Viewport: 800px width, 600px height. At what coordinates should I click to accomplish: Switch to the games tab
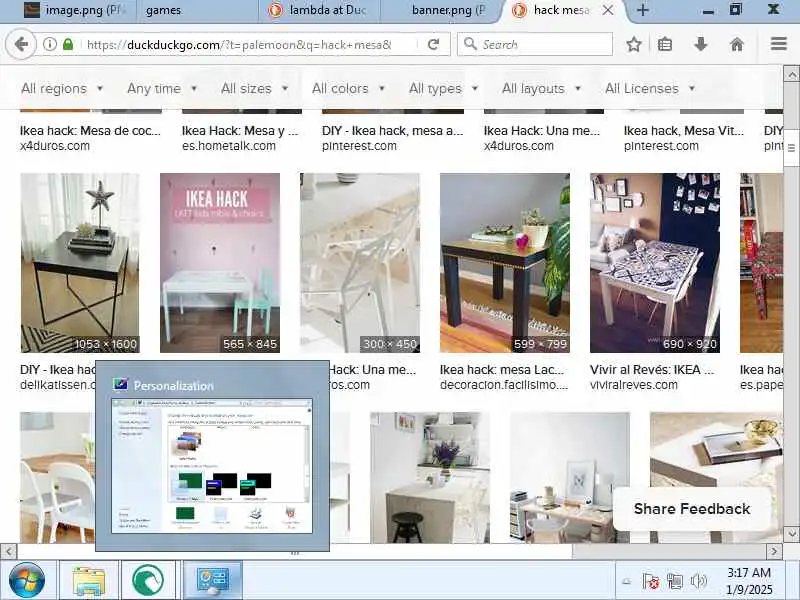point(199,10)
